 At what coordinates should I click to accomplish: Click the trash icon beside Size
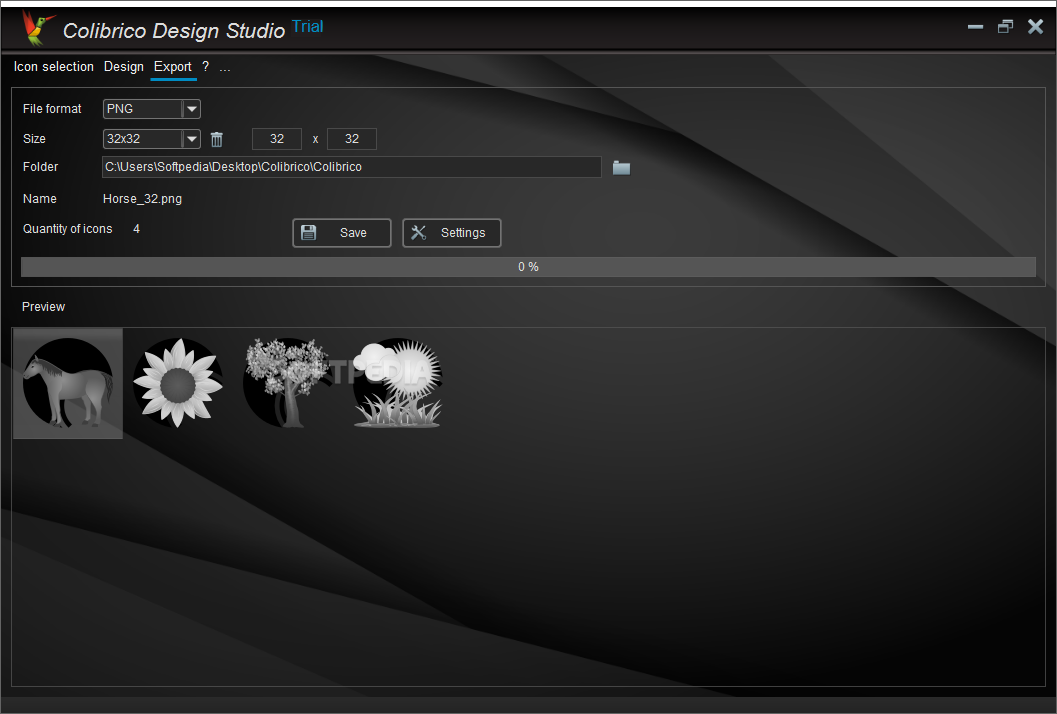tap(216, 140)
